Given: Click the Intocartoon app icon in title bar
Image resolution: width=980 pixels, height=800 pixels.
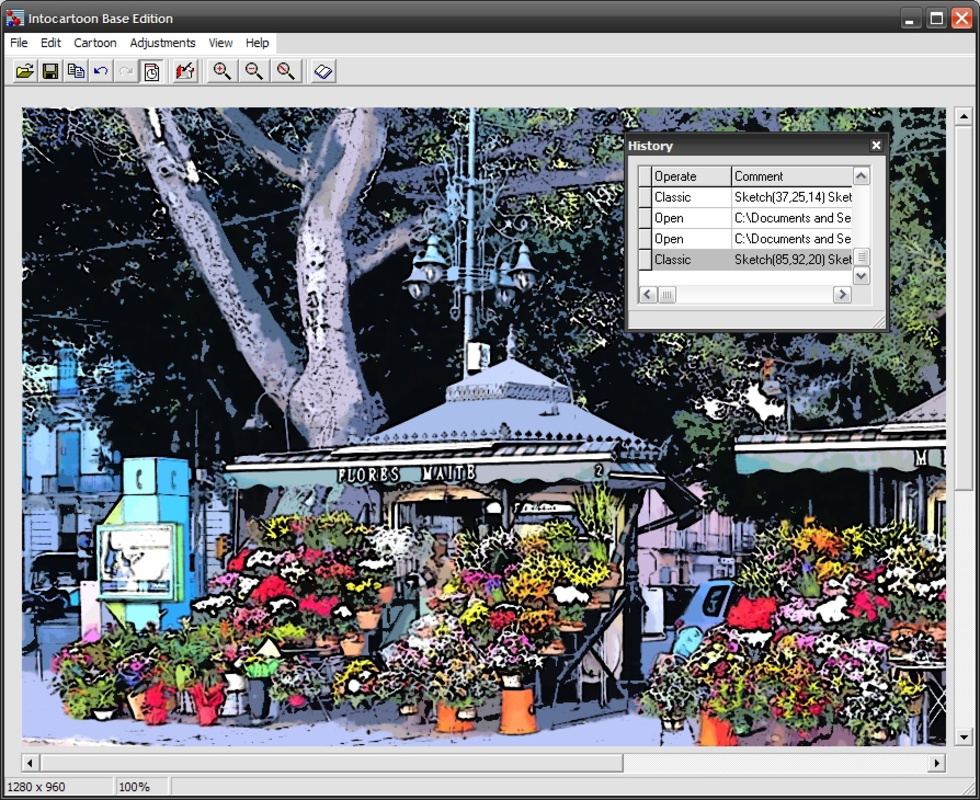Looking at the screenshot, I should click(x=14, y=18).
